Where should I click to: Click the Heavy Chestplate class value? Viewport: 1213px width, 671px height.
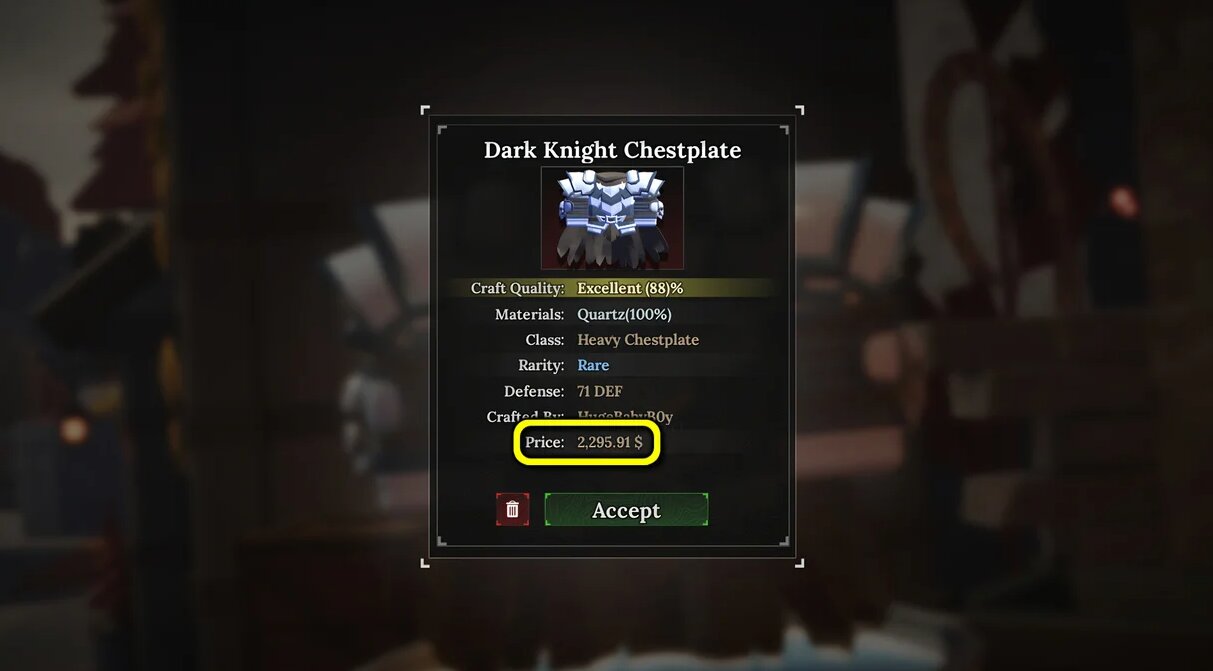pyautogui.click(x=638, y=340)
